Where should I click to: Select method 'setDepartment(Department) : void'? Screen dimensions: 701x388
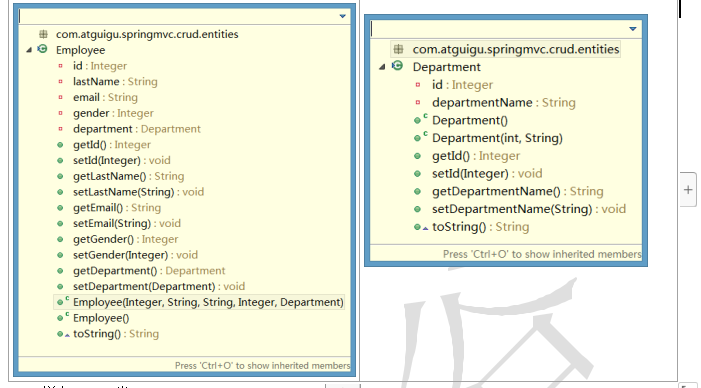click(159, 286)
